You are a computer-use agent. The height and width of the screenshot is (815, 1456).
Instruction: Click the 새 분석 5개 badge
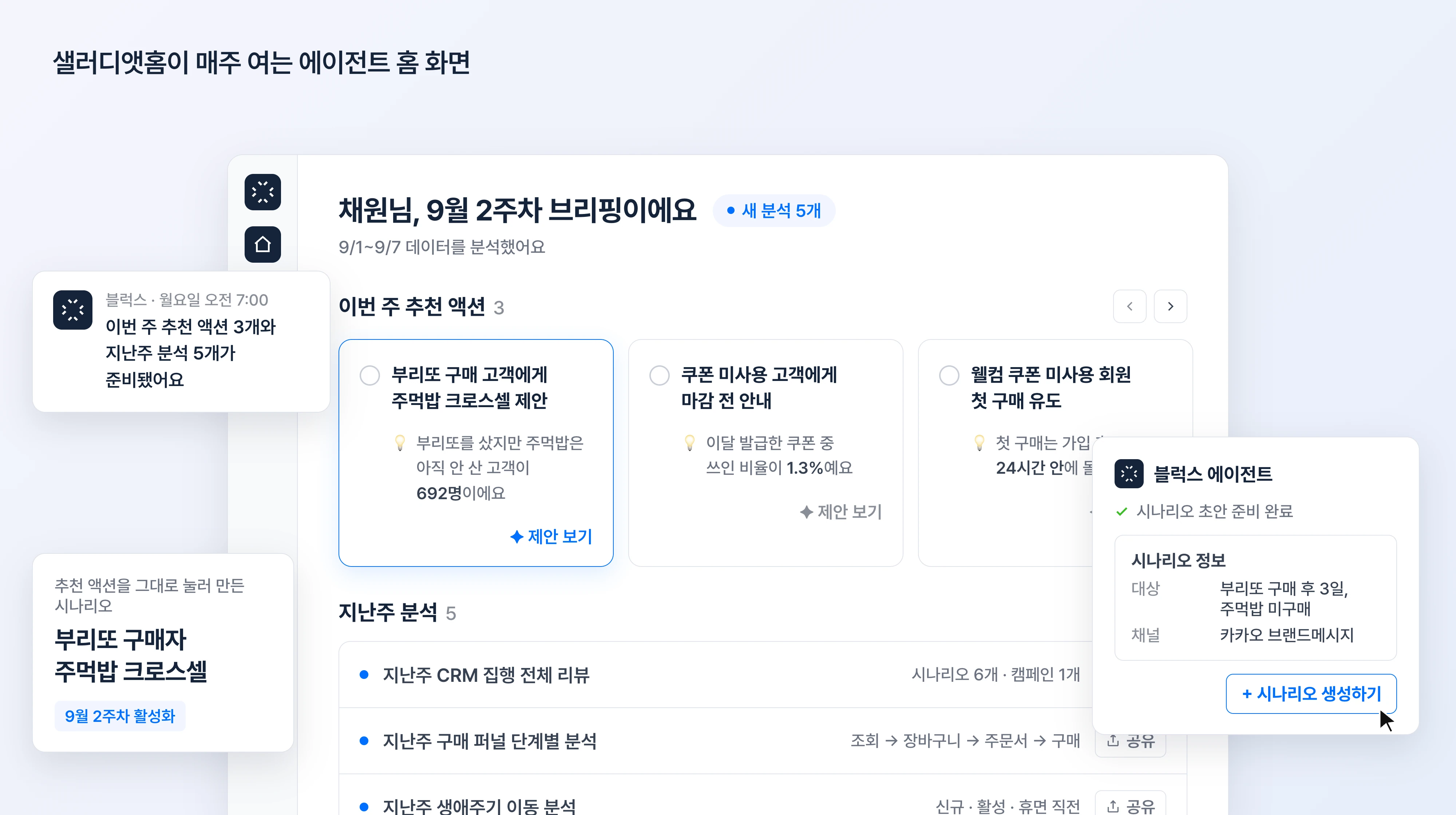coord(774,211)
